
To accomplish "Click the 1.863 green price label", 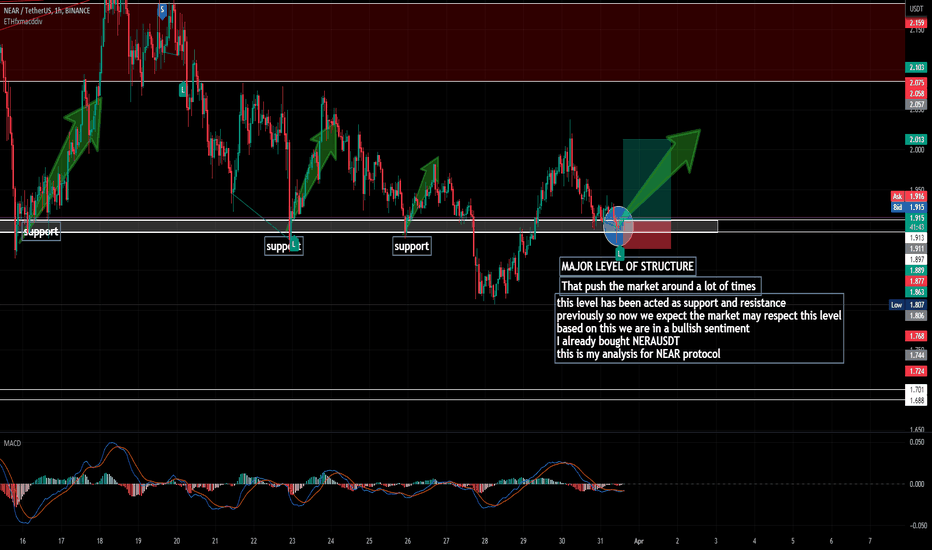I will tap(917, 292).
